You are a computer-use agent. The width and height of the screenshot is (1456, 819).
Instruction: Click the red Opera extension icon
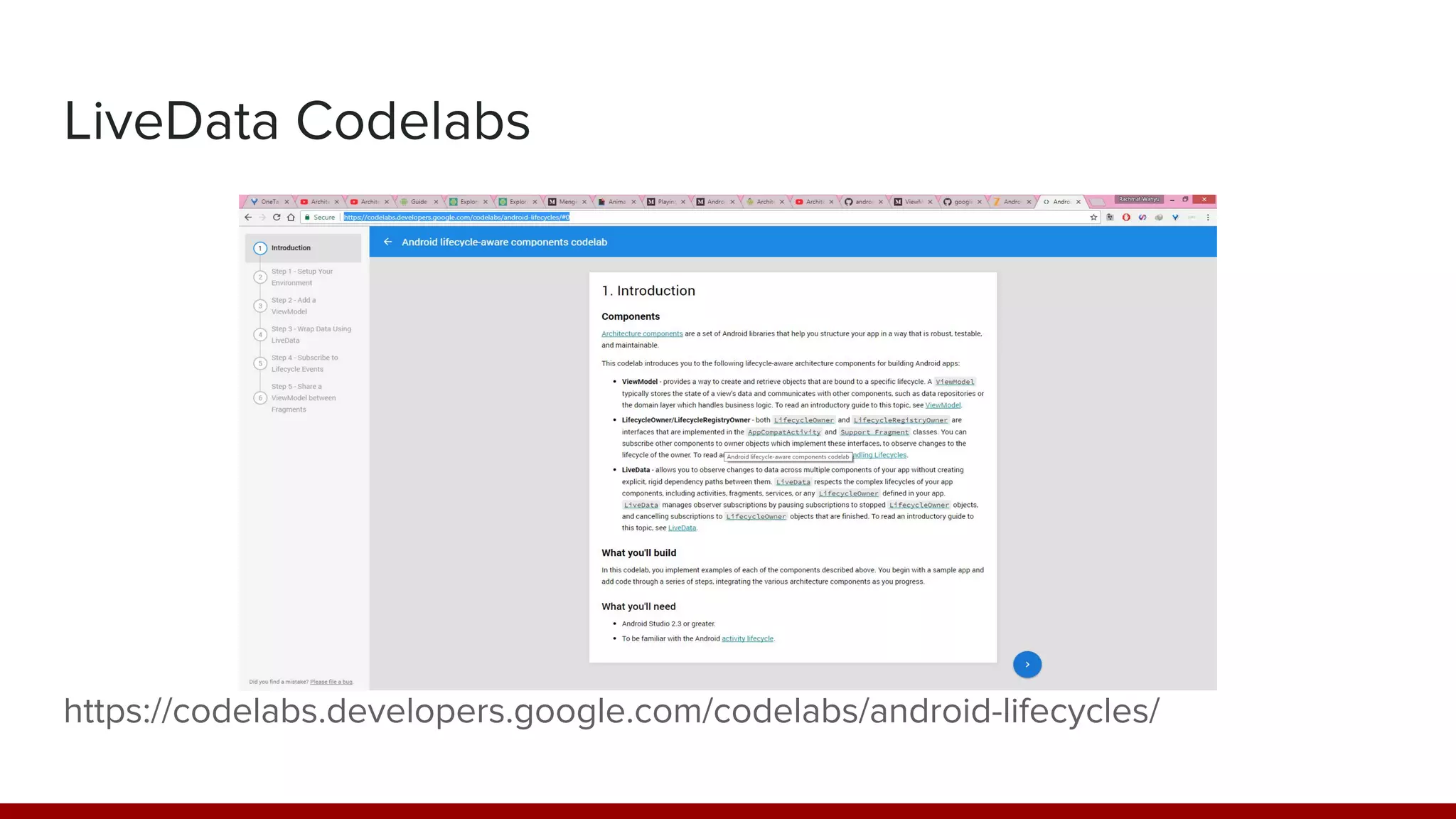click(x=1126, y=218)
